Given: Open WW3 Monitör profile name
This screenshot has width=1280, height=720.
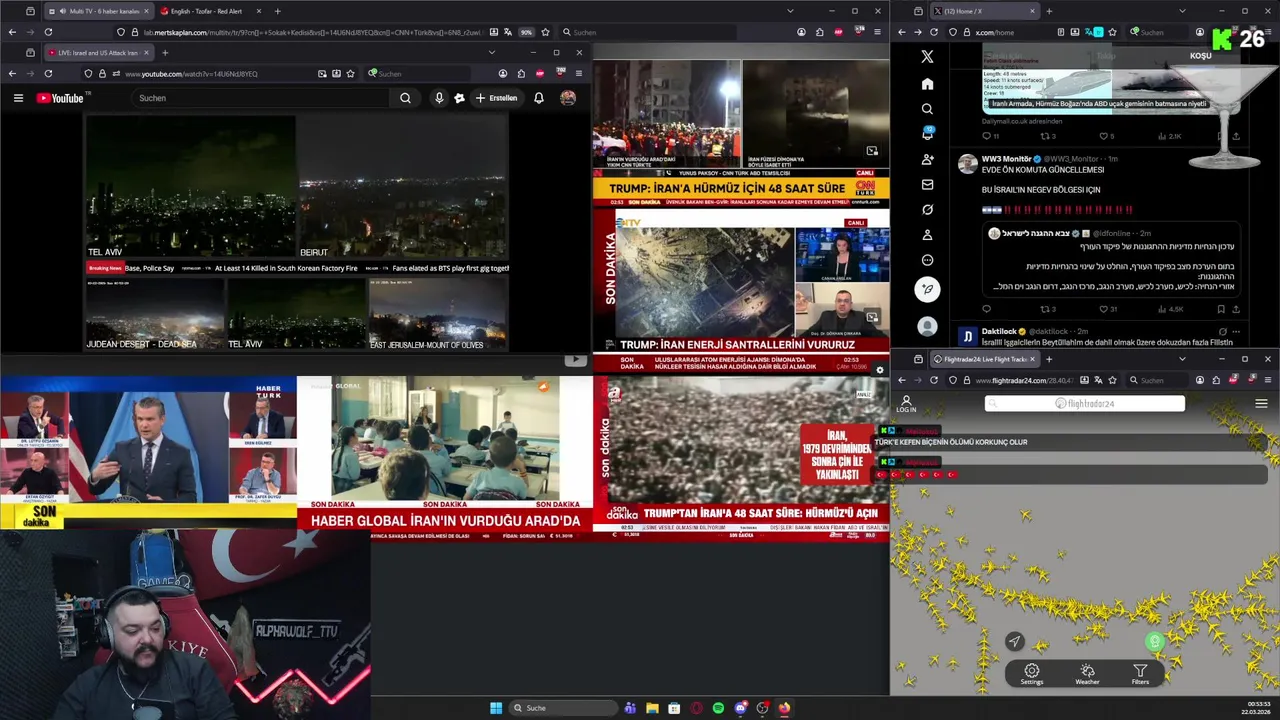Looking at the screenshot, I should pos(1006,159).
